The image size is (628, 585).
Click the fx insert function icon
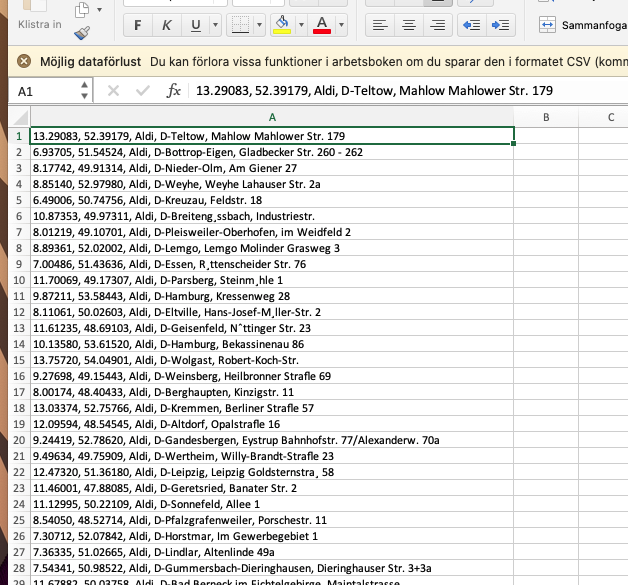coord(173,91)
